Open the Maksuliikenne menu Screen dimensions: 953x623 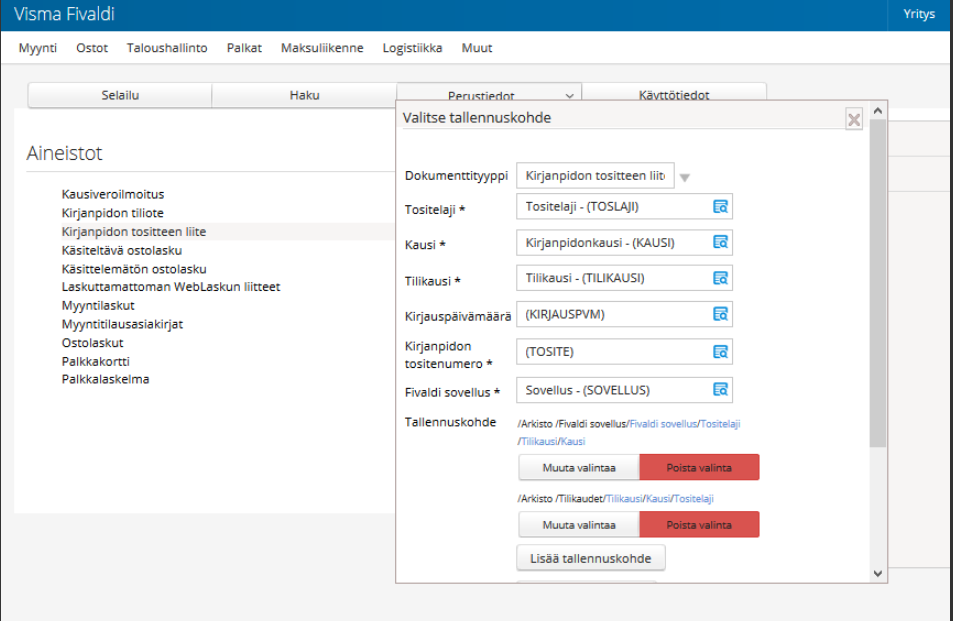[x=322, y=48]
